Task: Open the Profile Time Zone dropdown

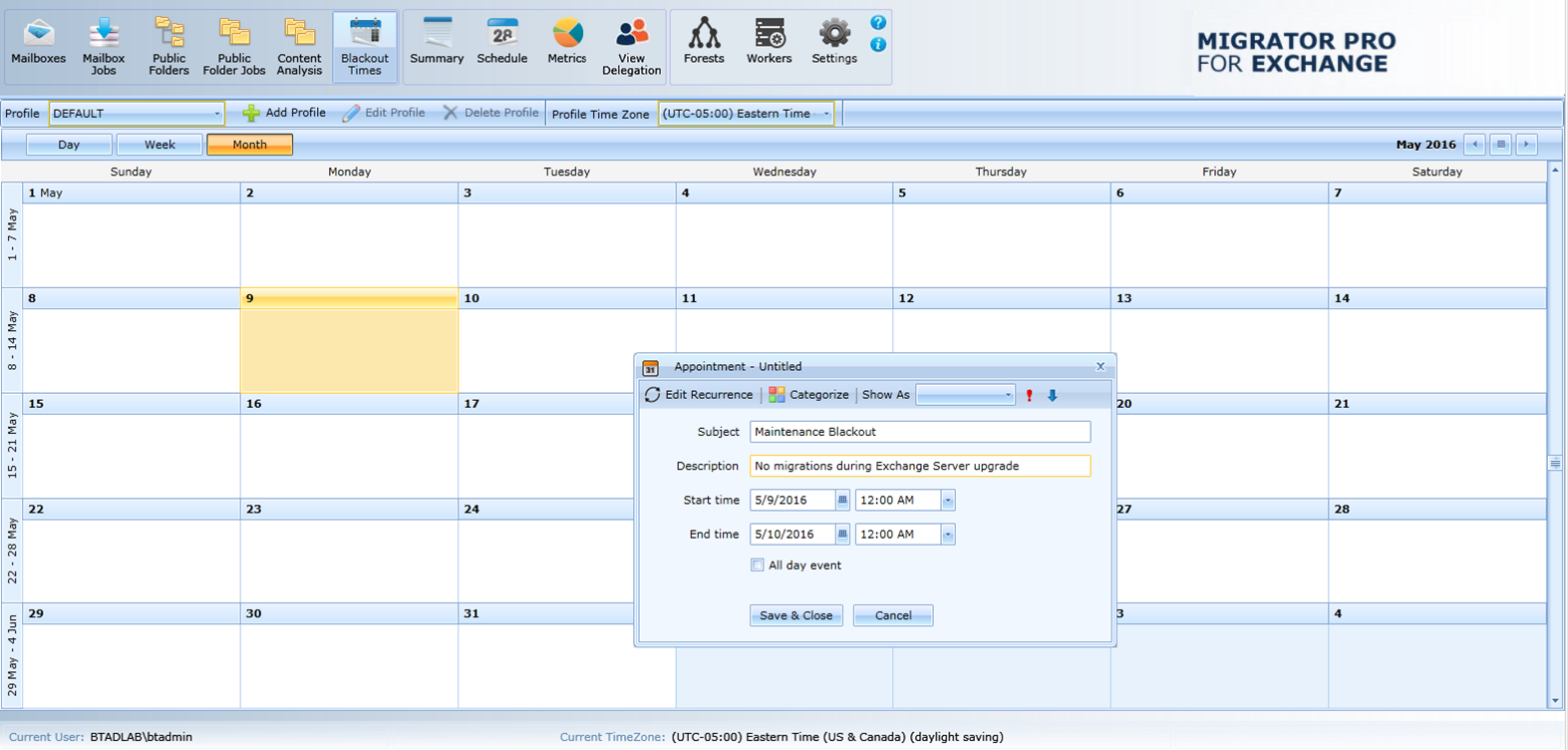Action: tap(746, 114)
